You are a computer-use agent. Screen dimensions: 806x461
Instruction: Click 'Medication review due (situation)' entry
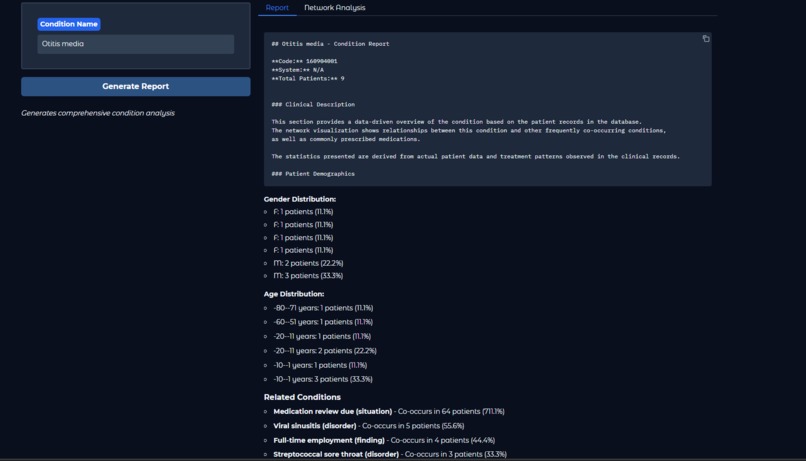(x=389, y=412)
